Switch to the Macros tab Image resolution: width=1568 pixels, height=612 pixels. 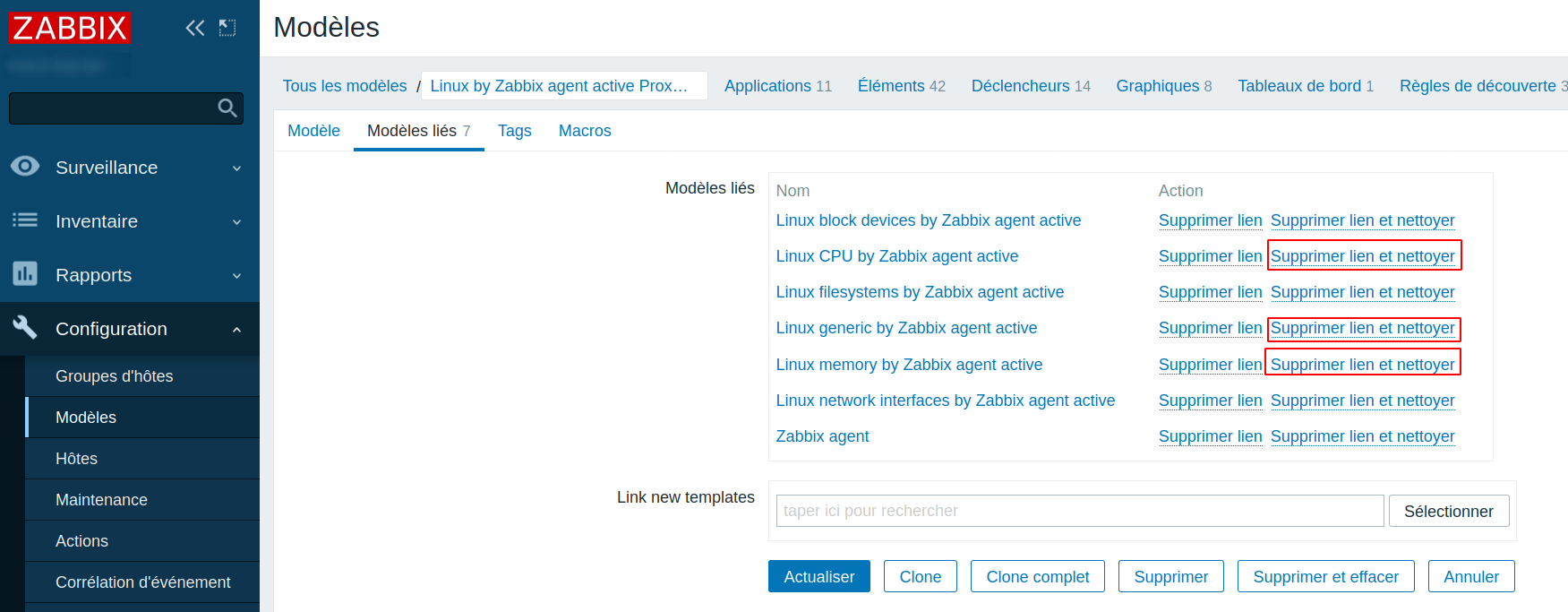tap(585, 131)
